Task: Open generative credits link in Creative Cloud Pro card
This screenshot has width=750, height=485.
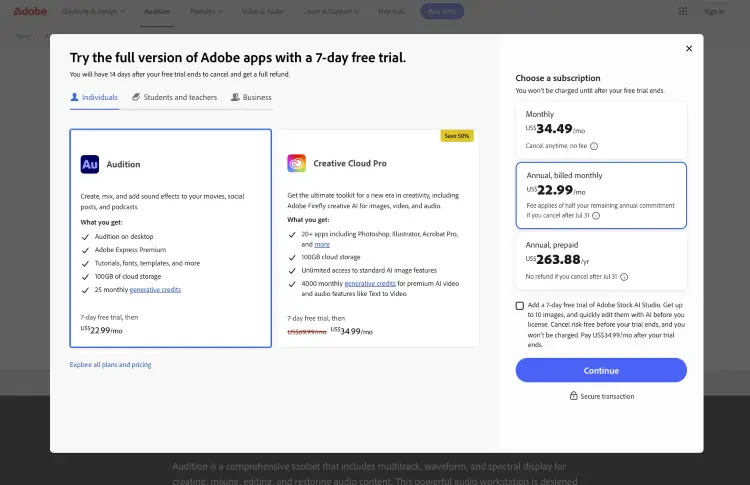Action: coord(370,283)
